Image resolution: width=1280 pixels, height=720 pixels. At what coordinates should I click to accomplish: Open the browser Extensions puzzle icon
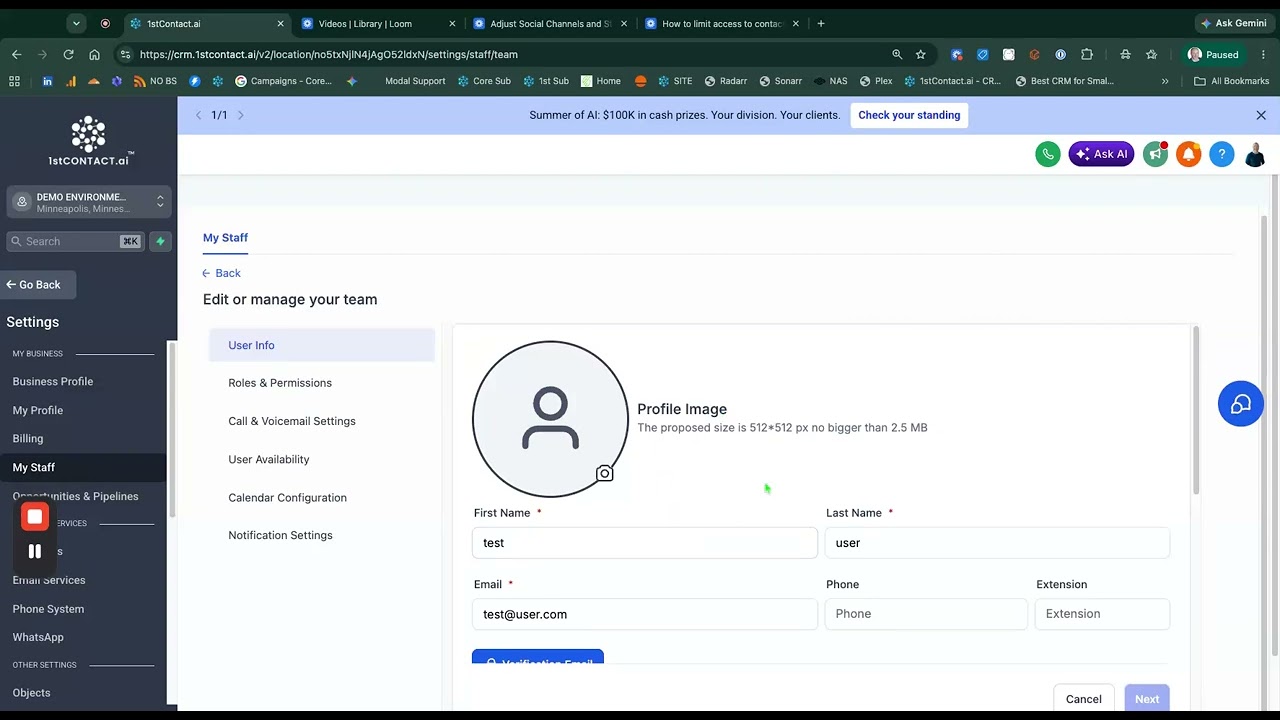point(1087,55)
